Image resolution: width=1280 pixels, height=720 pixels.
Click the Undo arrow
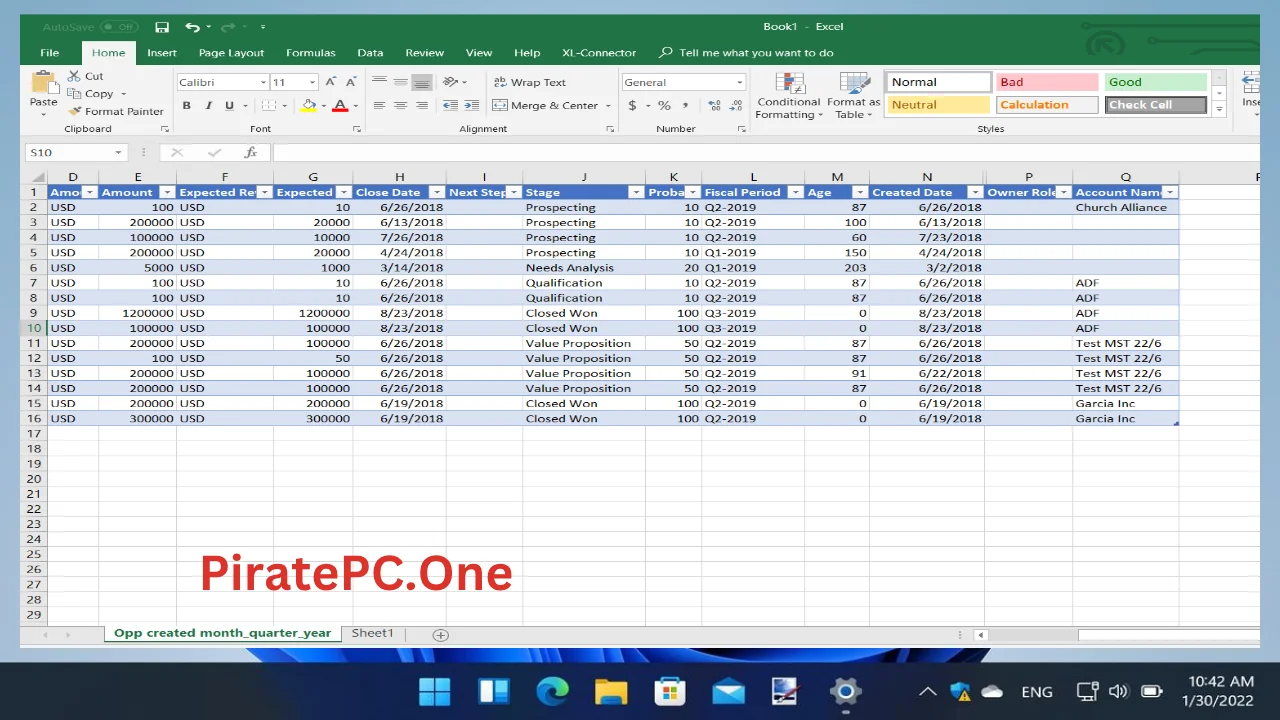(x=192, y=27)
